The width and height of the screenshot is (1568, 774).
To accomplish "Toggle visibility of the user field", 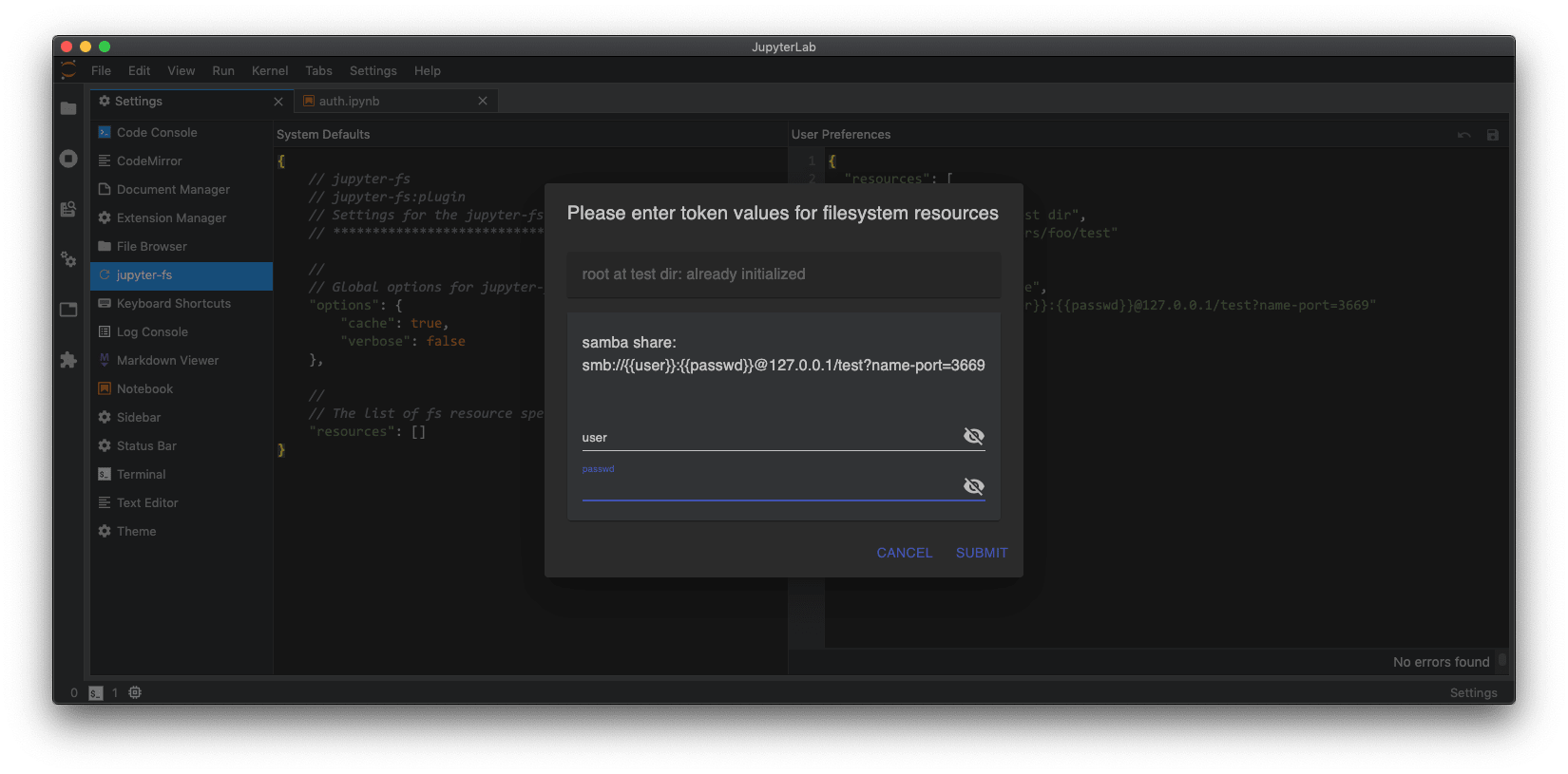I will pyautogui.click(x=974, y=436).
